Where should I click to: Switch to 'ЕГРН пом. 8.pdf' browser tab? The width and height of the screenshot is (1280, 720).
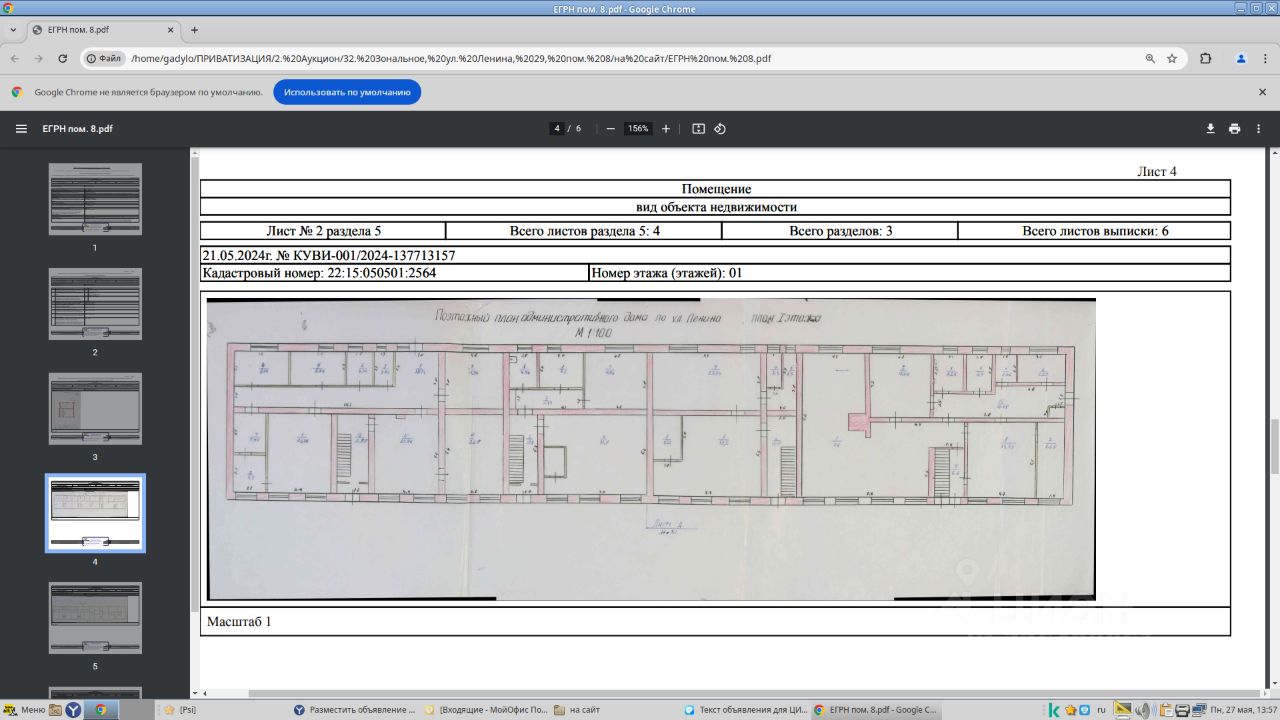click(x=100, y=30)
